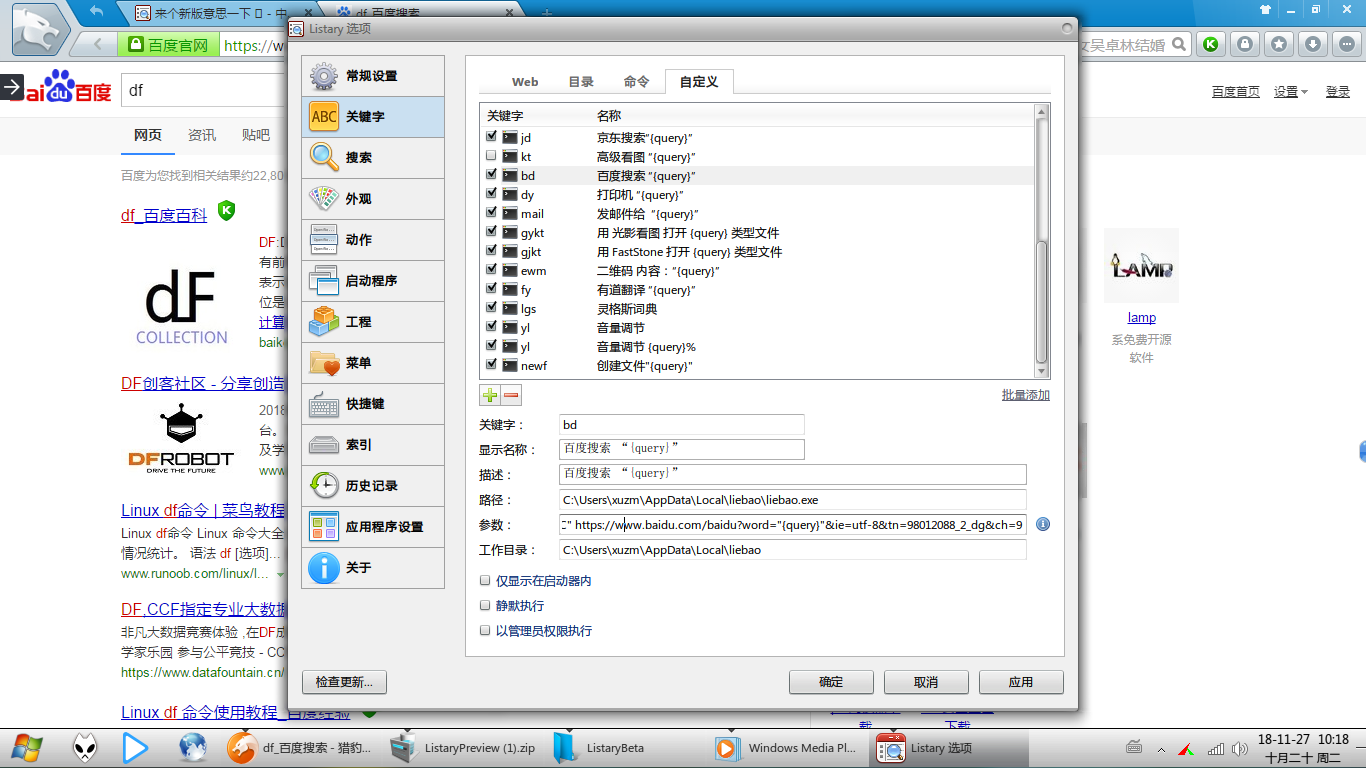Click the lock icon in browser toolbar

click(x=1245, y=44)
